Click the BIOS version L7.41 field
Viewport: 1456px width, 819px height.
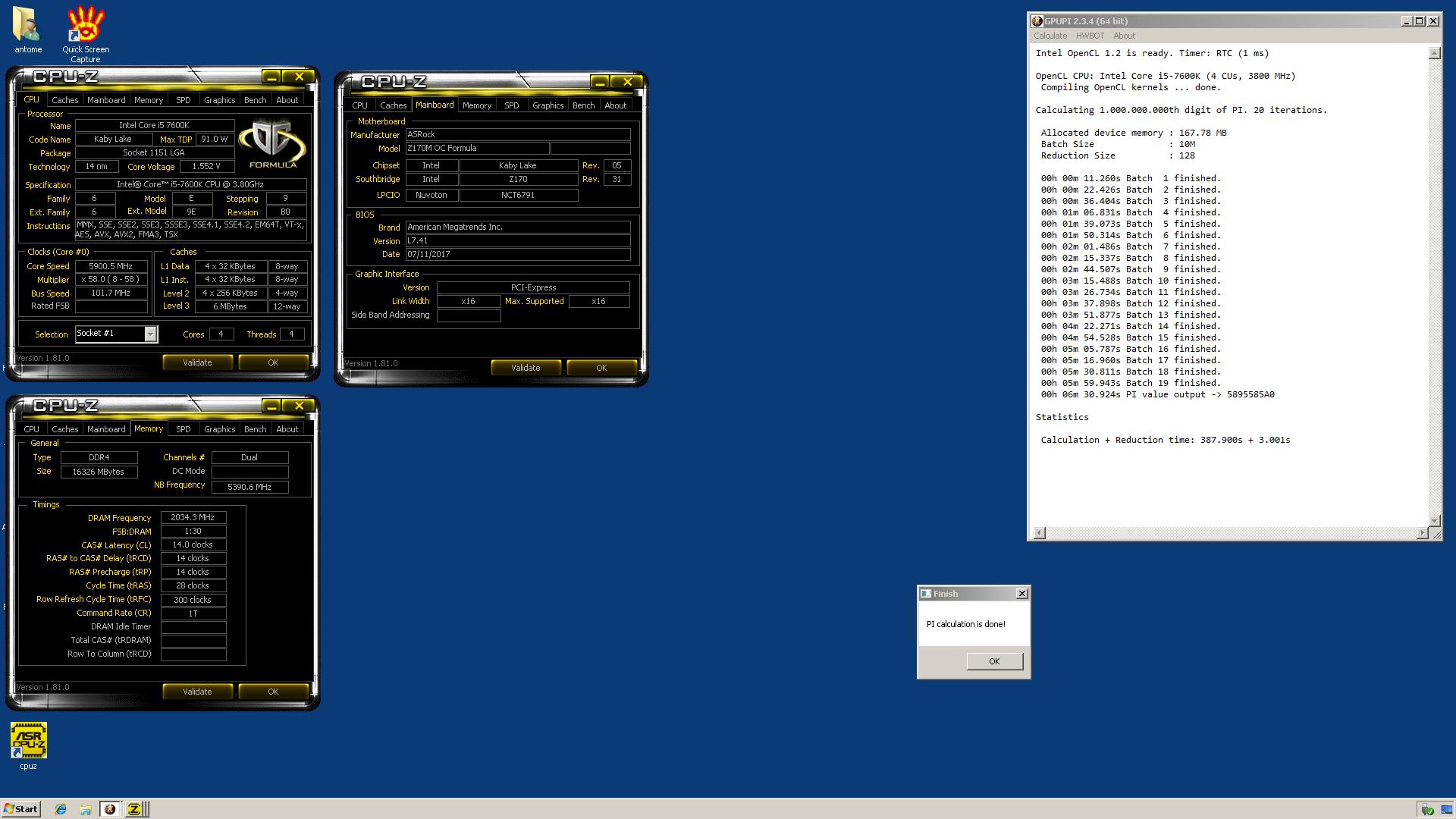[518, 241]
